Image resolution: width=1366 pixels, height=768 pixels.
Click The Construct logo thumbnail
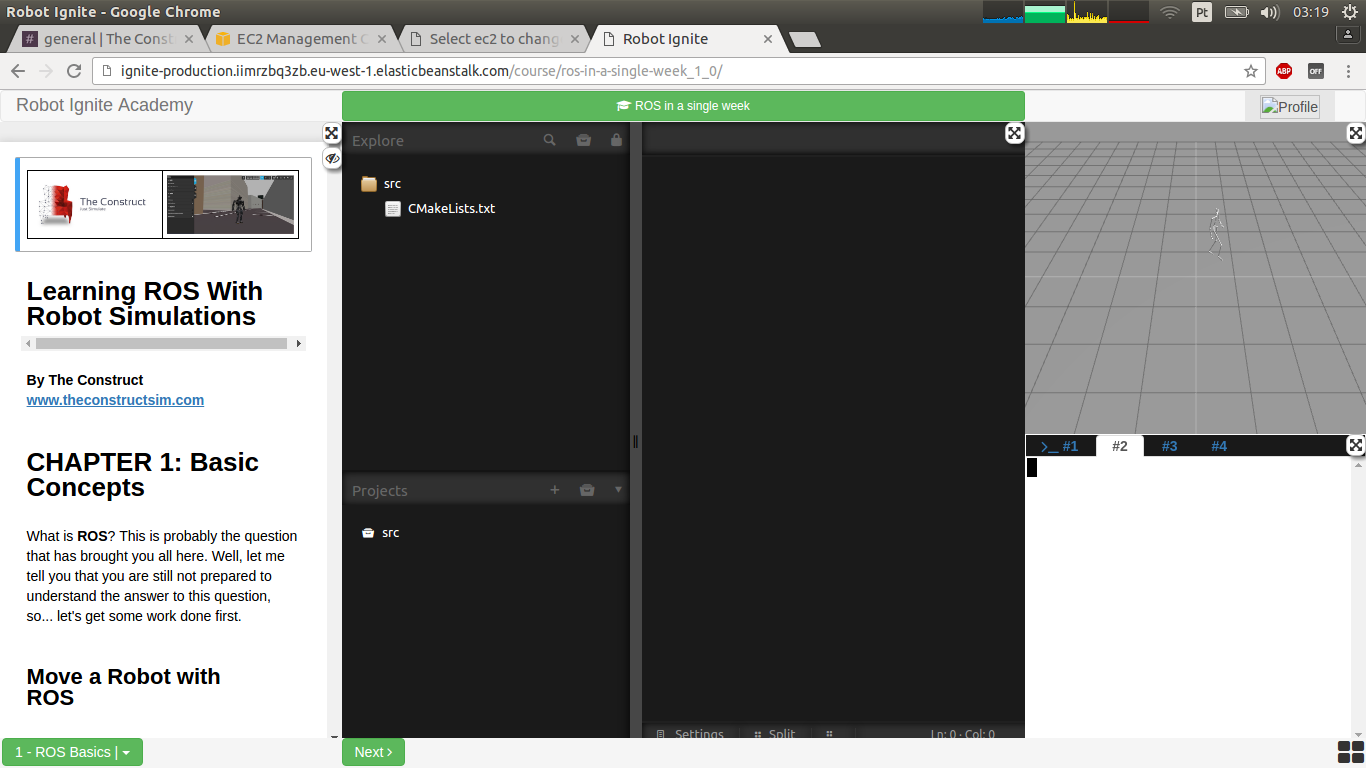click(x=95, y=204)
